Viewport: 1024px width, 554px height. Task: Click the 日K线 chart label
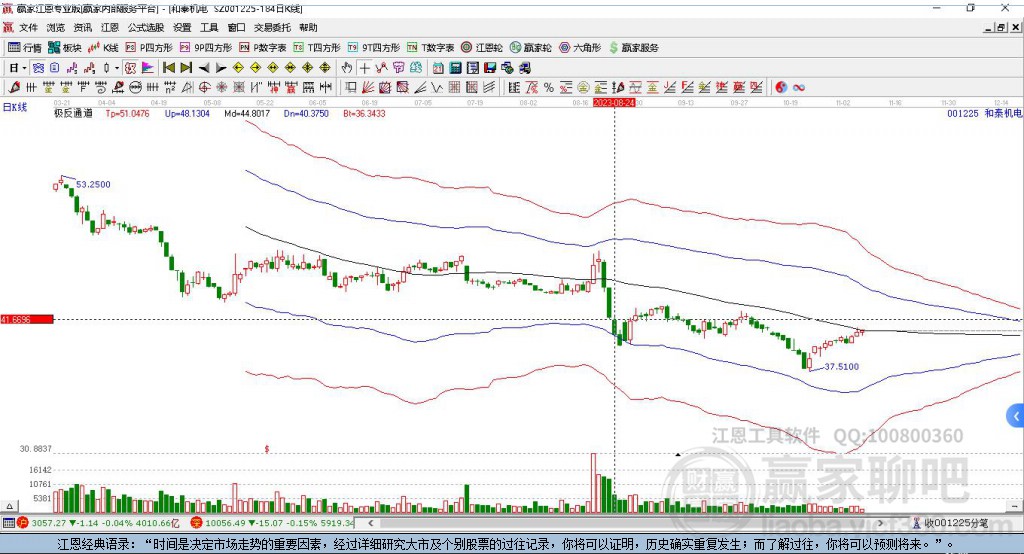pyautogui.click(x=15, y=107)
